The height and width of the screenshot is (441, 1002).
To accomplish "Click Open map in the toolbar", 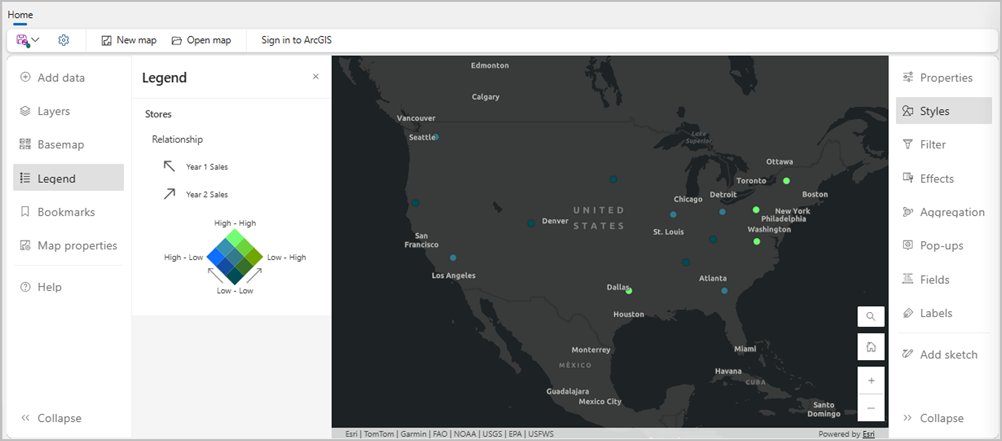I will (x=201, y=40).
